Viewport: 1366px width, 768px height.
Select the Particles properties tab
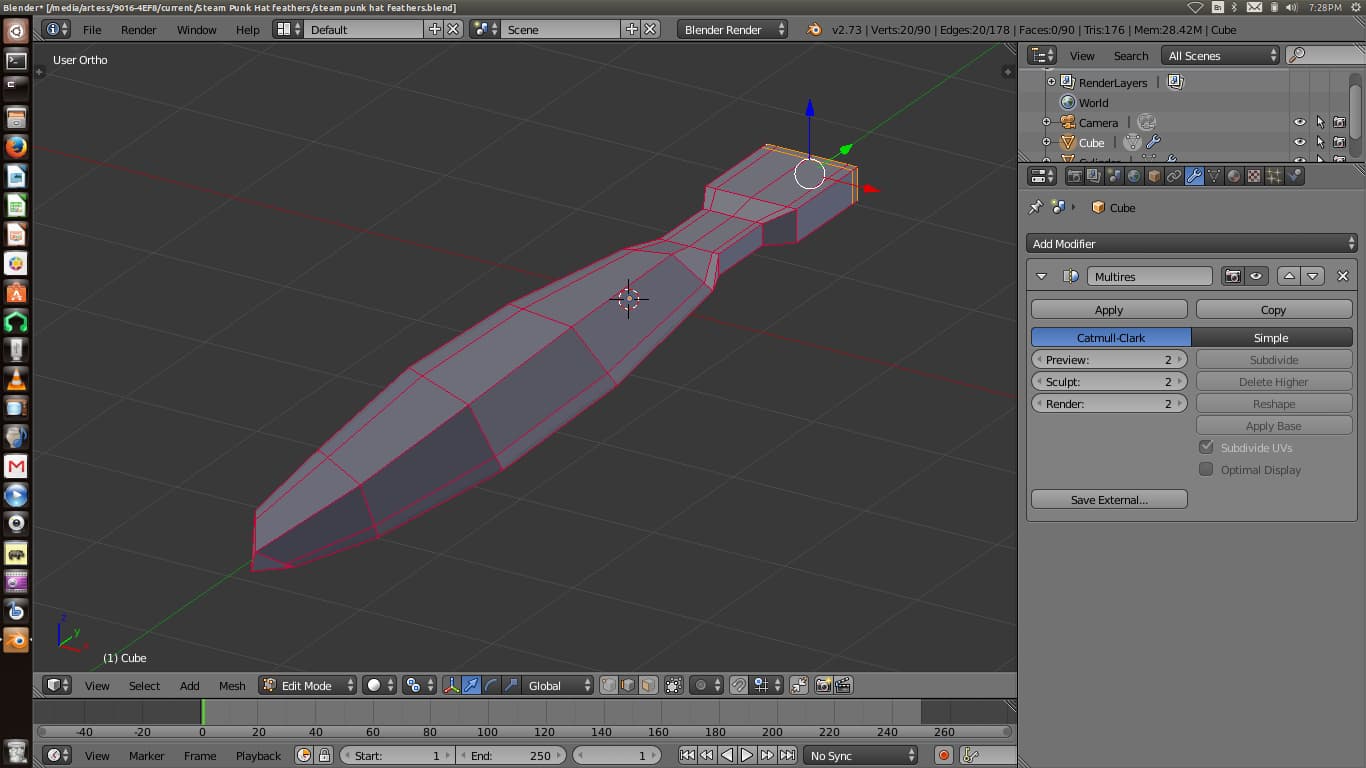1274,178
